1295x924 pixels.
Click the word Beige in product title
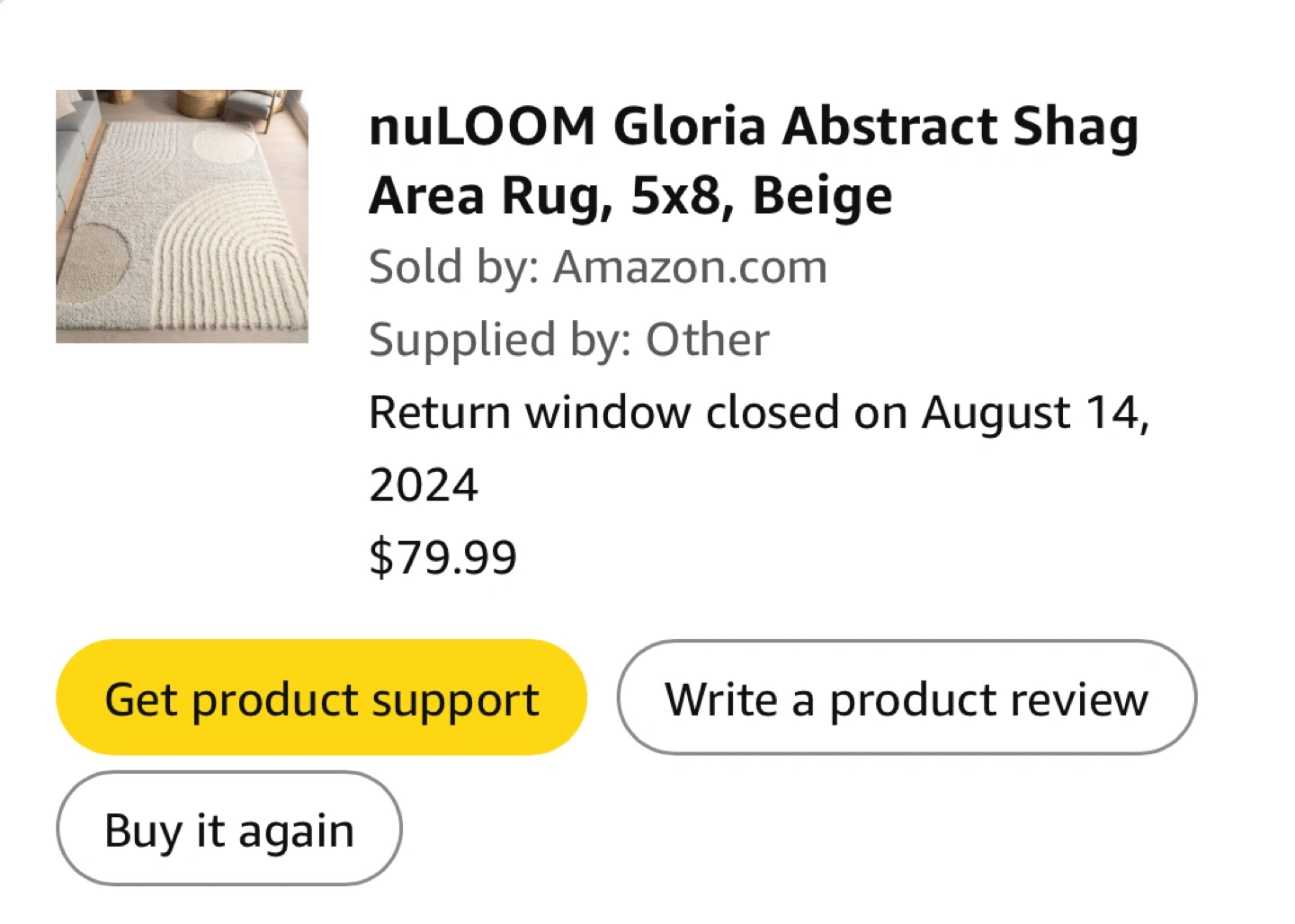coord(822,196)
